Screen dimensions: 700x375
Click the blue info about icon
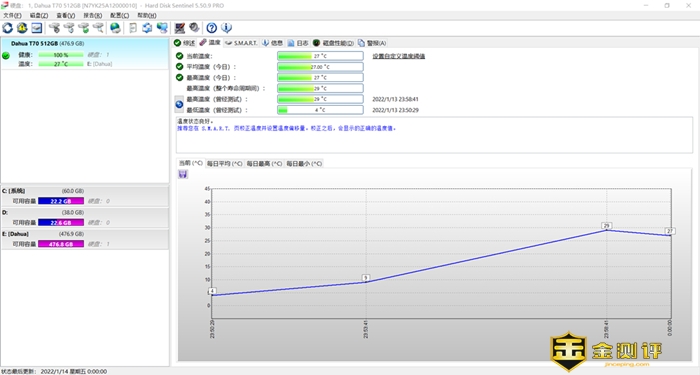point(226,28)
